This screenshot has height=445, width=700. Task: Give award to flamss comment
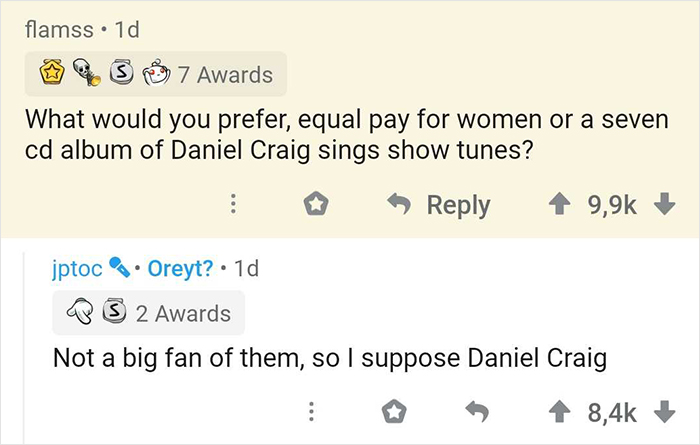tap(319, 205)
